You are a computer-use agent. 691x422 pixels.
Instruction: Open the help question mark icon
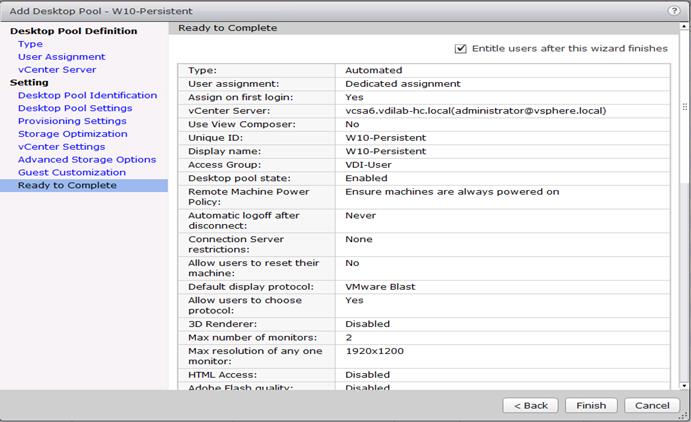tap(674, 11)
